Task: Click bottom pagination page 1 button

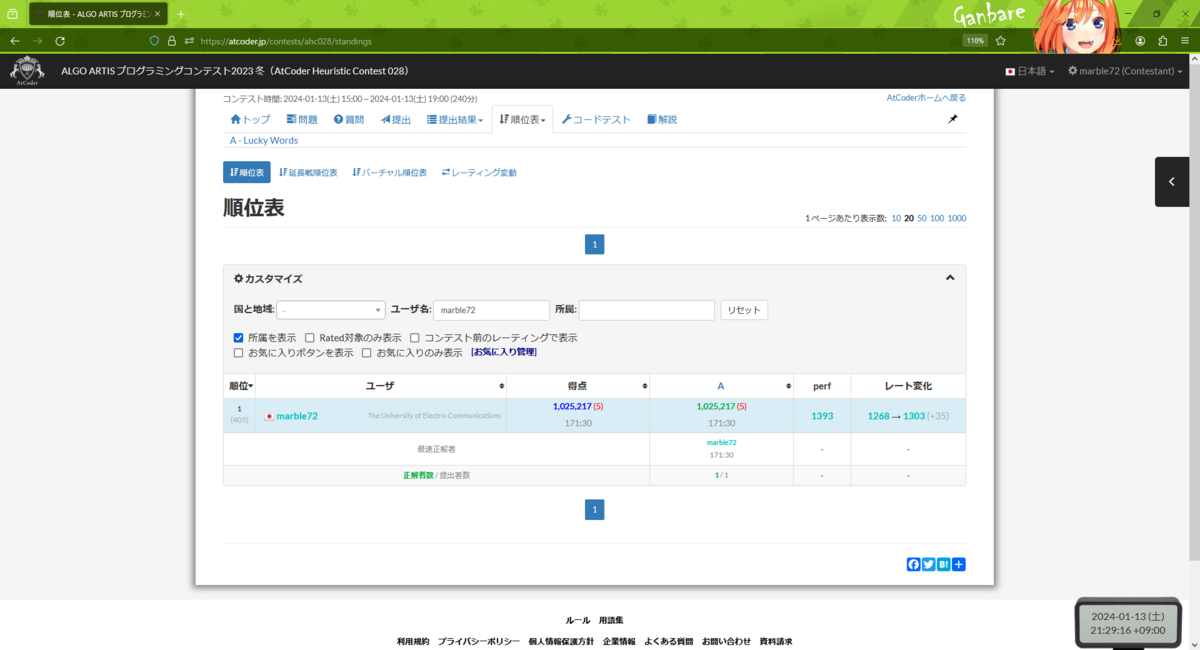Action: [x=594, y=510]
